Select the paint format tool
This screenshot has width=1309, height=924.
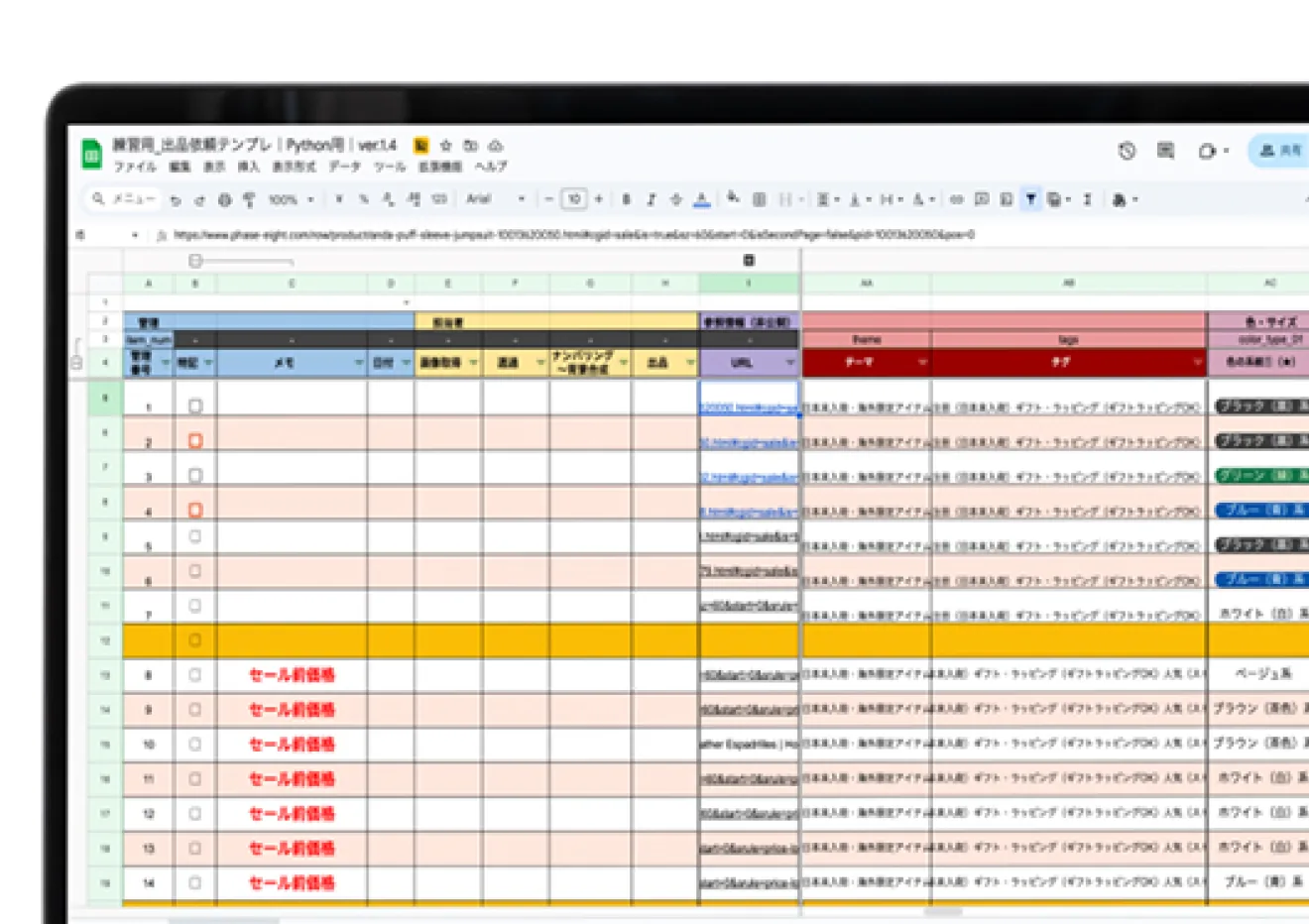click(249, 200)
